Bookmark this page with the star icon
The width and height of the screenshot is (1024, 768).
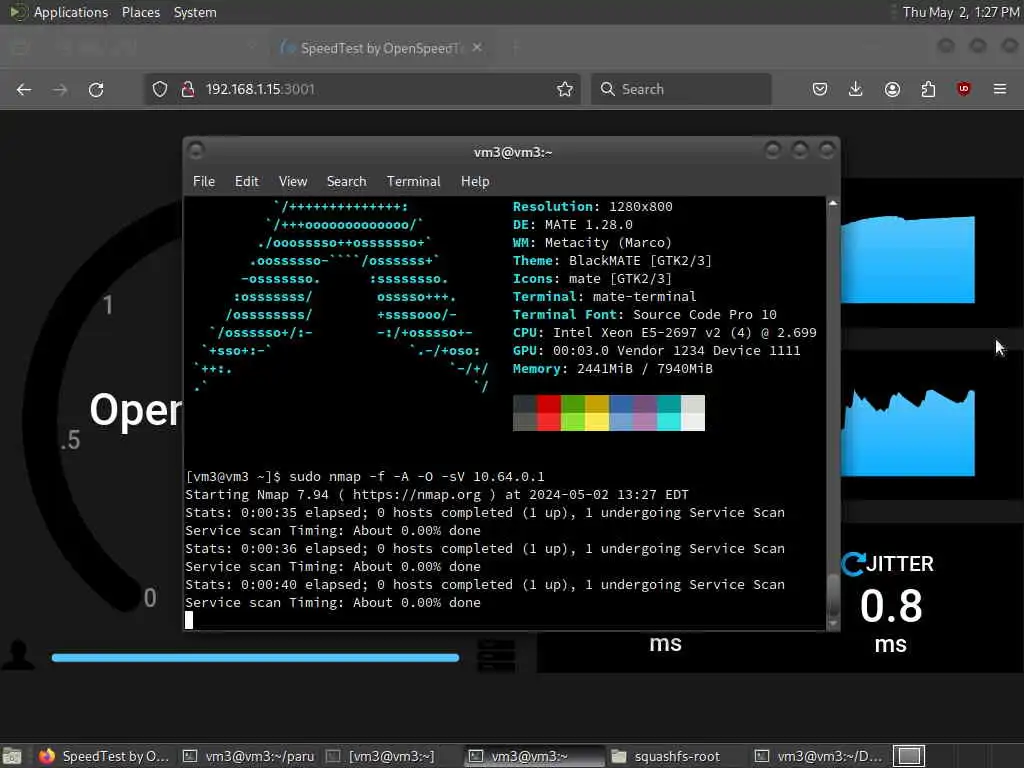(x=565, y=89)
